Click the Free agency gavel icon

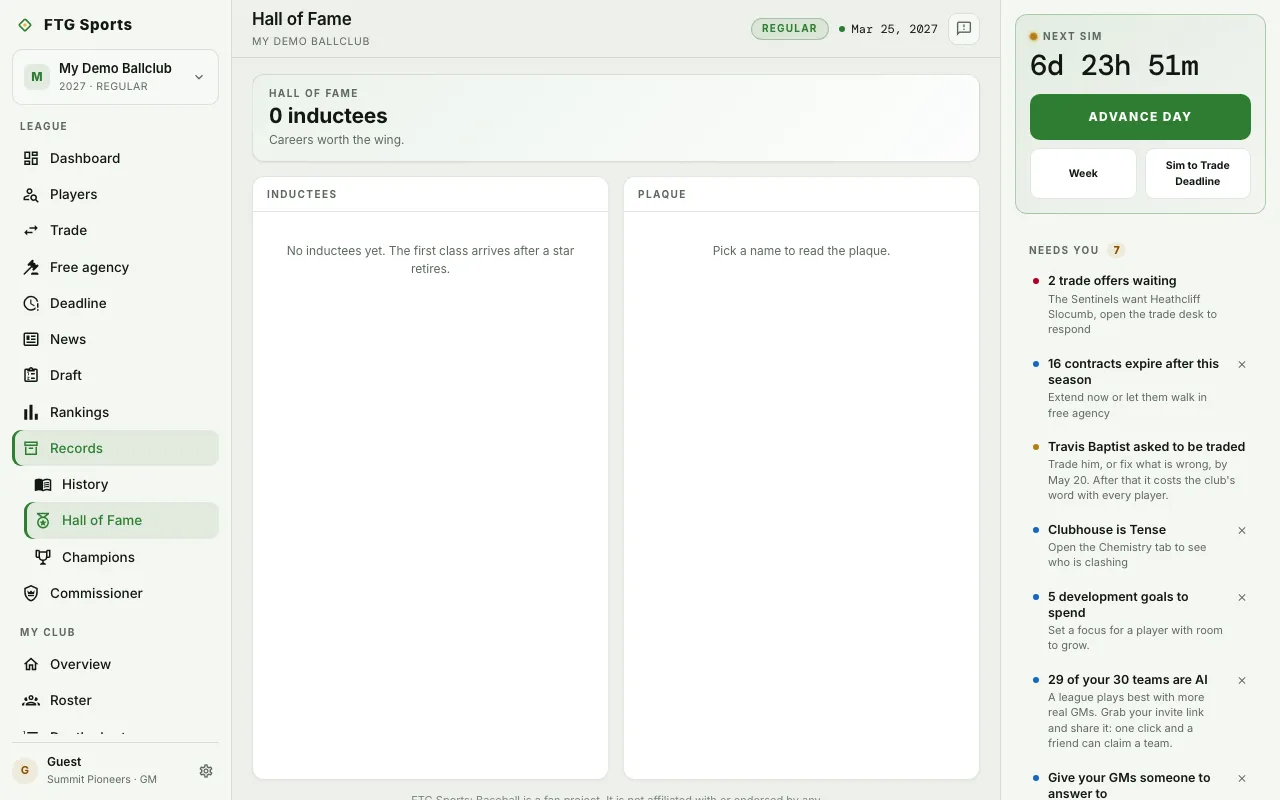click(x=31, y=267)
